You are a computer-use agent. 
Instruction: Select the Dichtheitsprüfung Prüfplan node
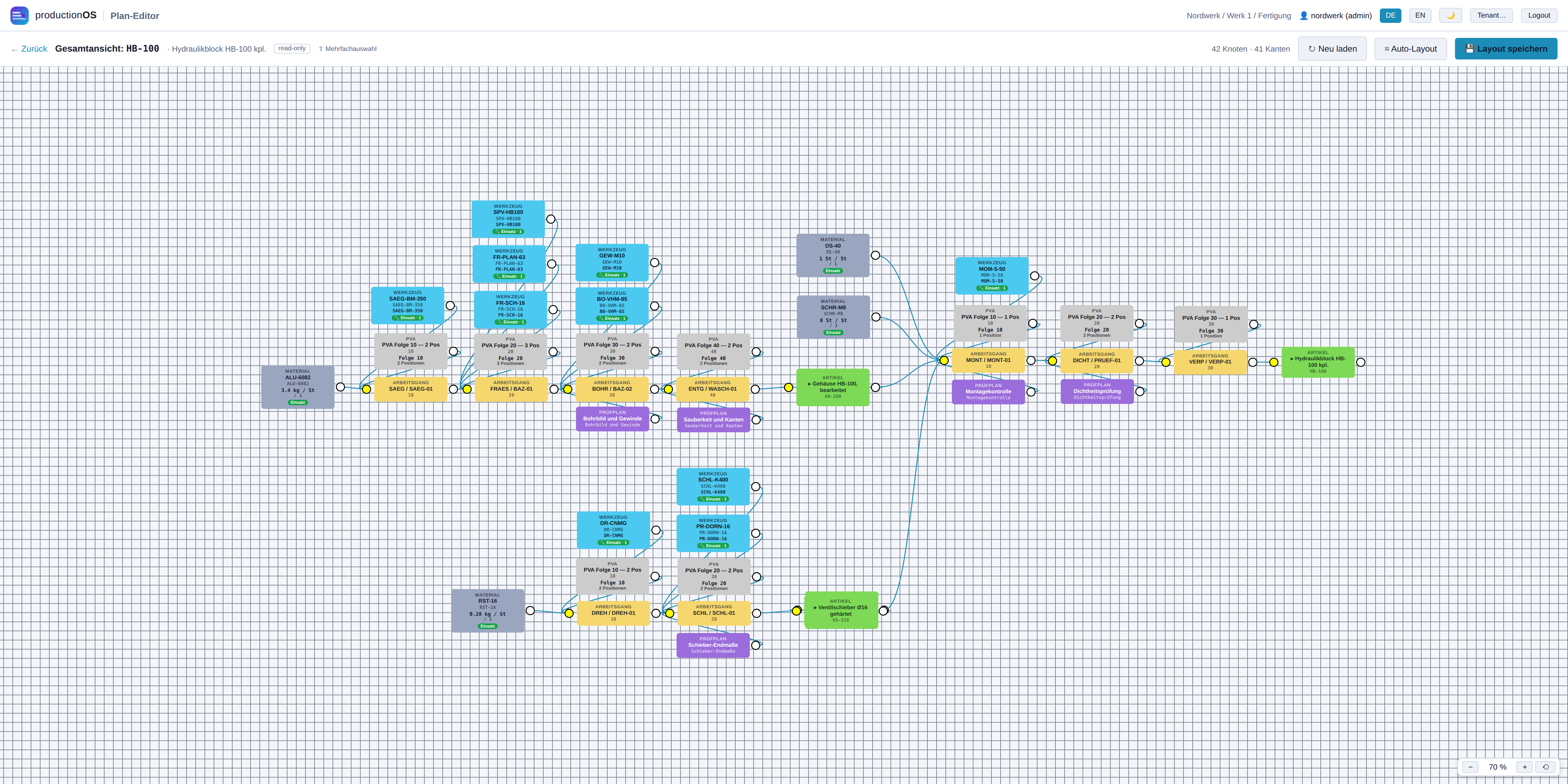(x=1097, y=391)
